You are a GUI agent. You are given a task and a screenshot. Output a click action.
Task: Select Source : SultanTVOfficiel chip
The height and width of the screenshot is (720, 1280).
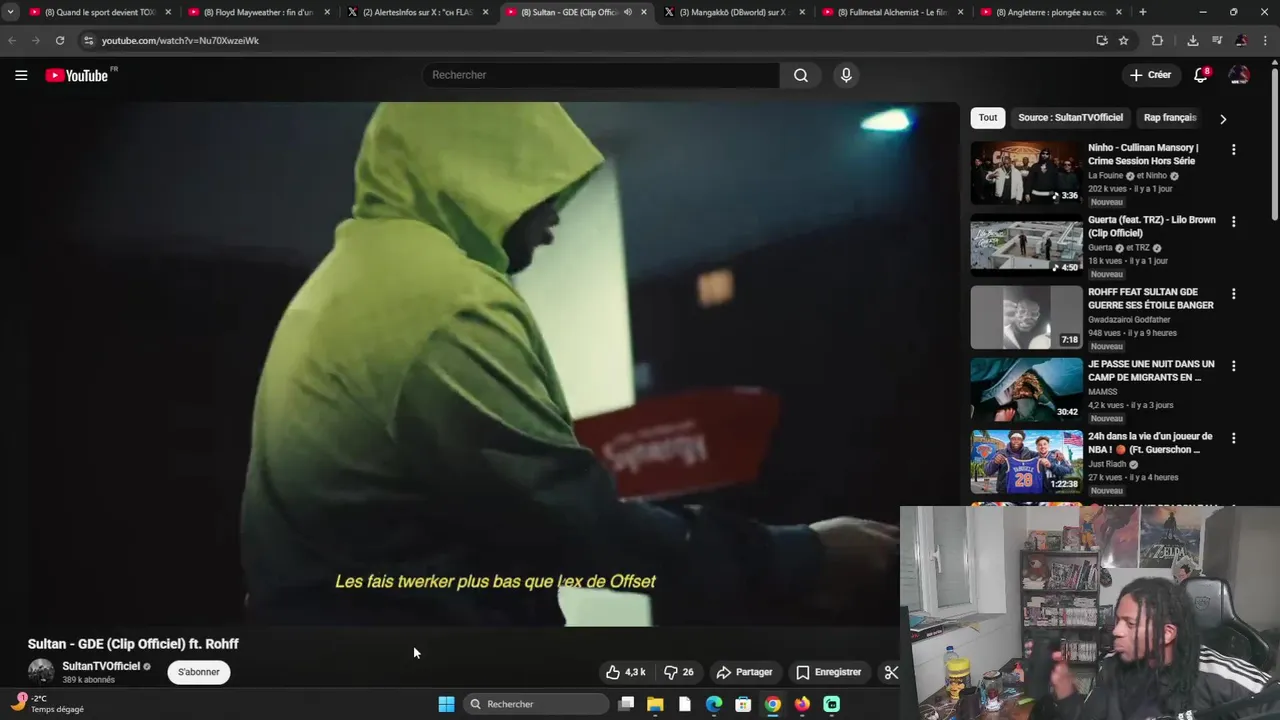click(x=1070, y=118)
